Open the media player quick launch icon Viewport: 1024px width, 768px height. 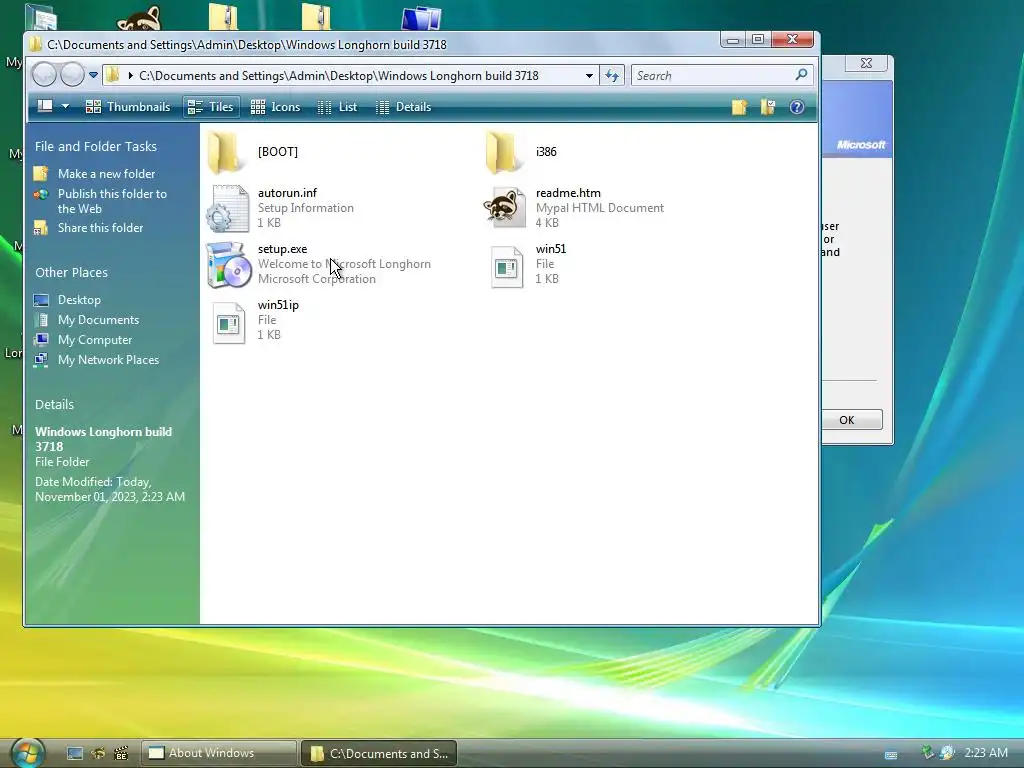121,754
